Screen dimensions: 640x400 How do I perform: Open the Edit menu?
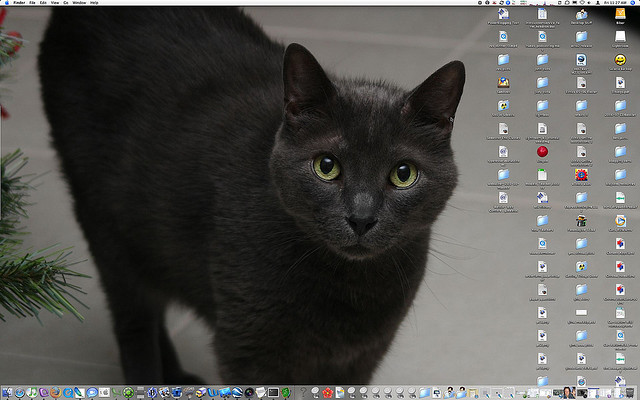(x=45, y=3)
